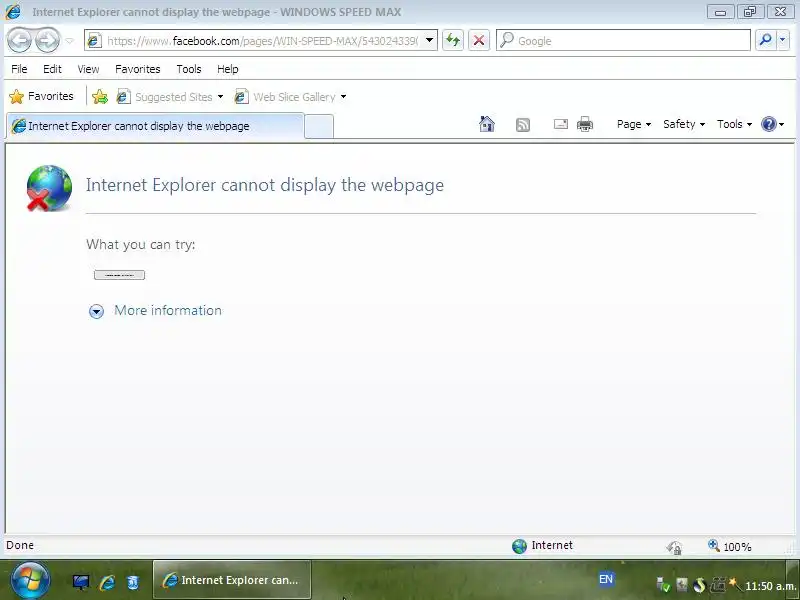Click the Google search box
The height and width of the screenshot is (600, 800).
623,40
